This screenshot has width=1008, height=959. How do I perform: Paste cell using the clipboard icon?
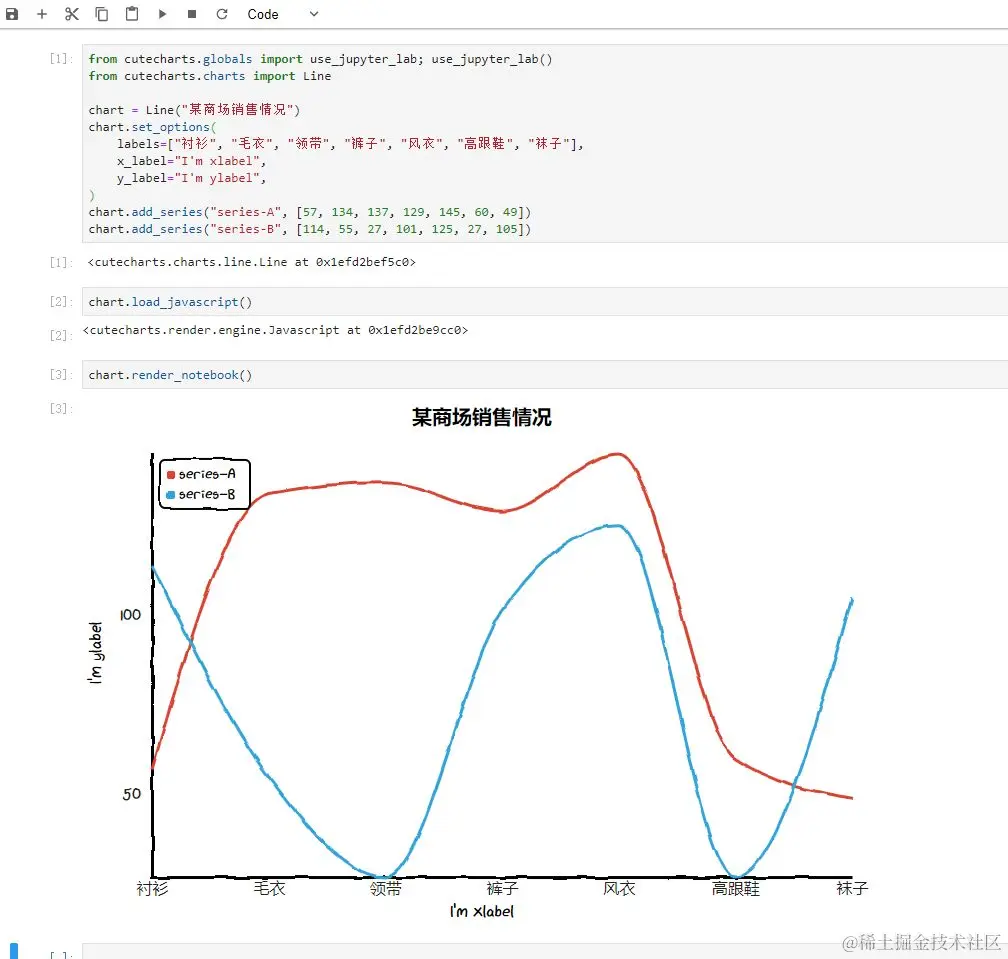[132, 13]
